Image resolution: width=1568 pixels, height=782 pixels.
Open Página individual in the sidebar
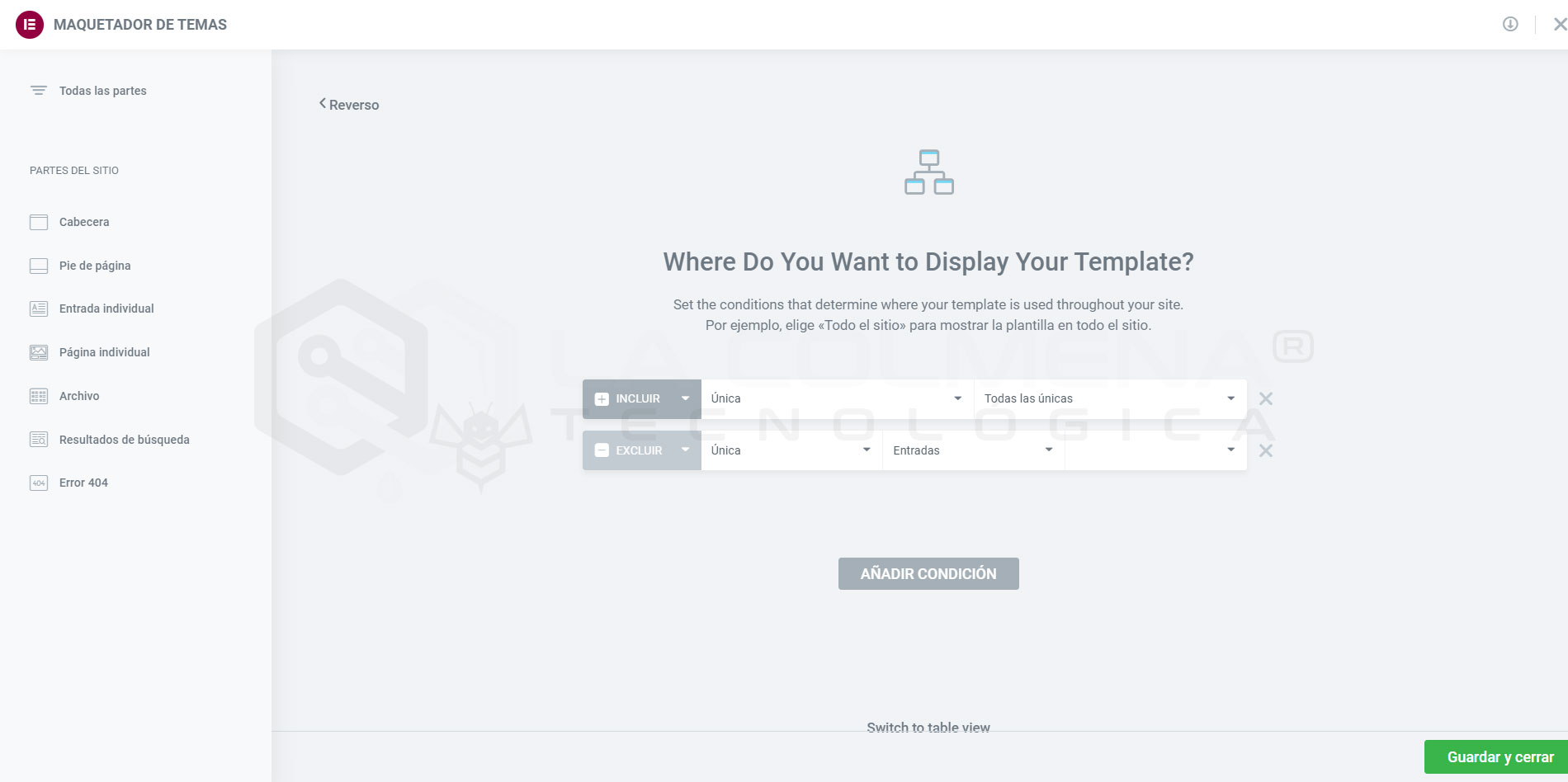point(104,352)
